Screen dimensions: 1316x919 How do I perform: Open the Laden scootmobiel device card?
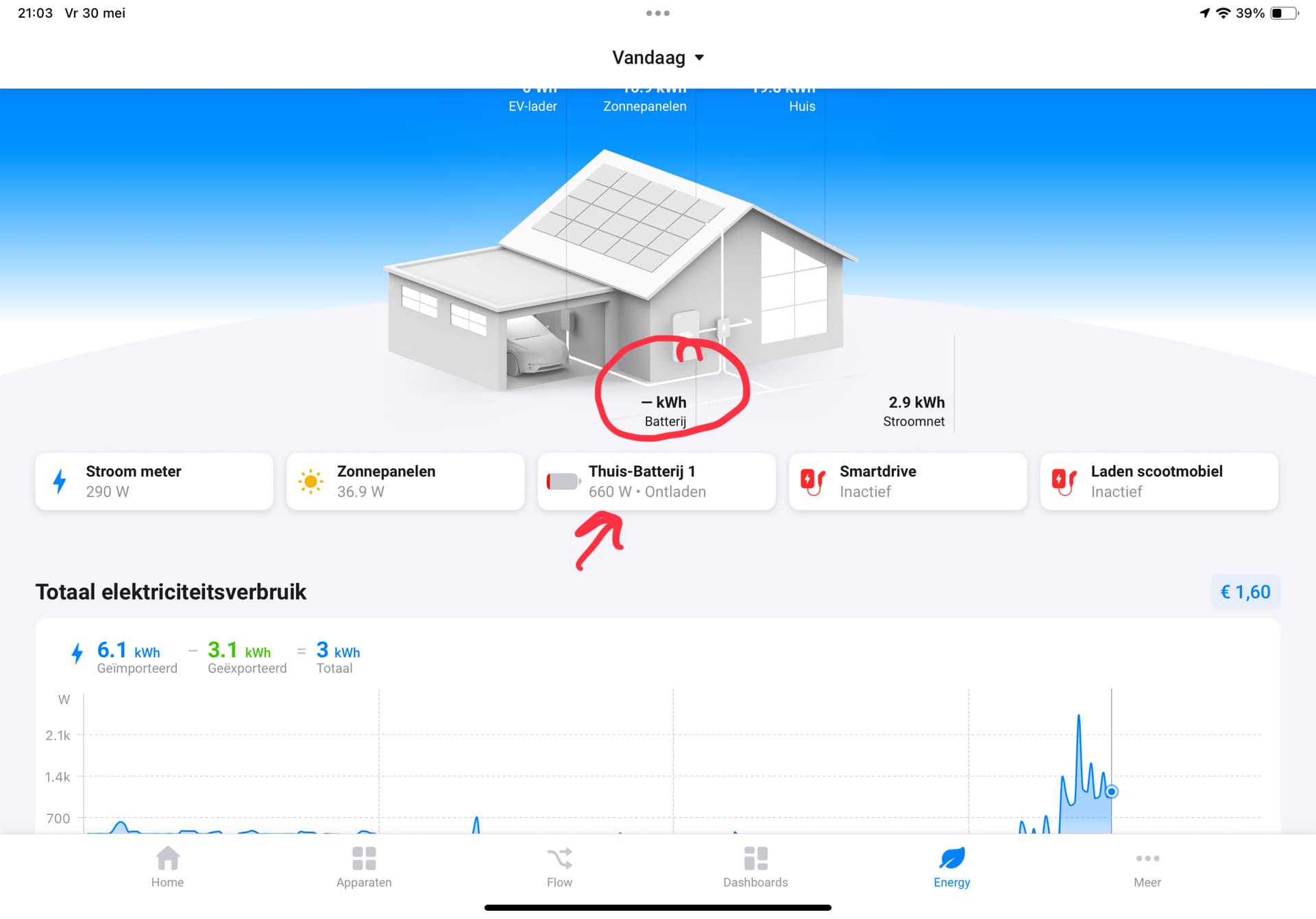pos(1158,481)
